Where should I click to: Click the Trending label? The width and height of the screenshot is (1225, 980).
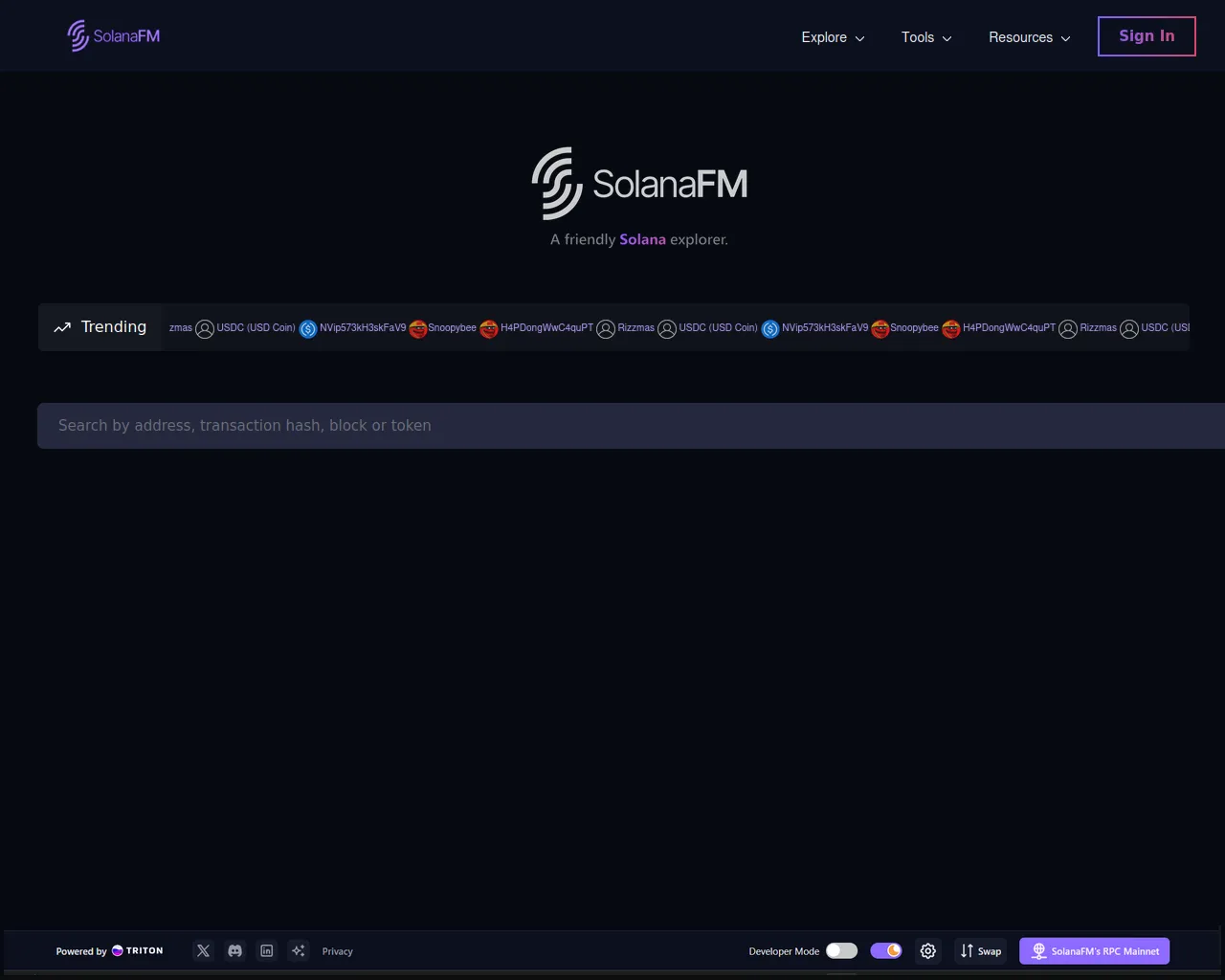(x=114, y=327)
